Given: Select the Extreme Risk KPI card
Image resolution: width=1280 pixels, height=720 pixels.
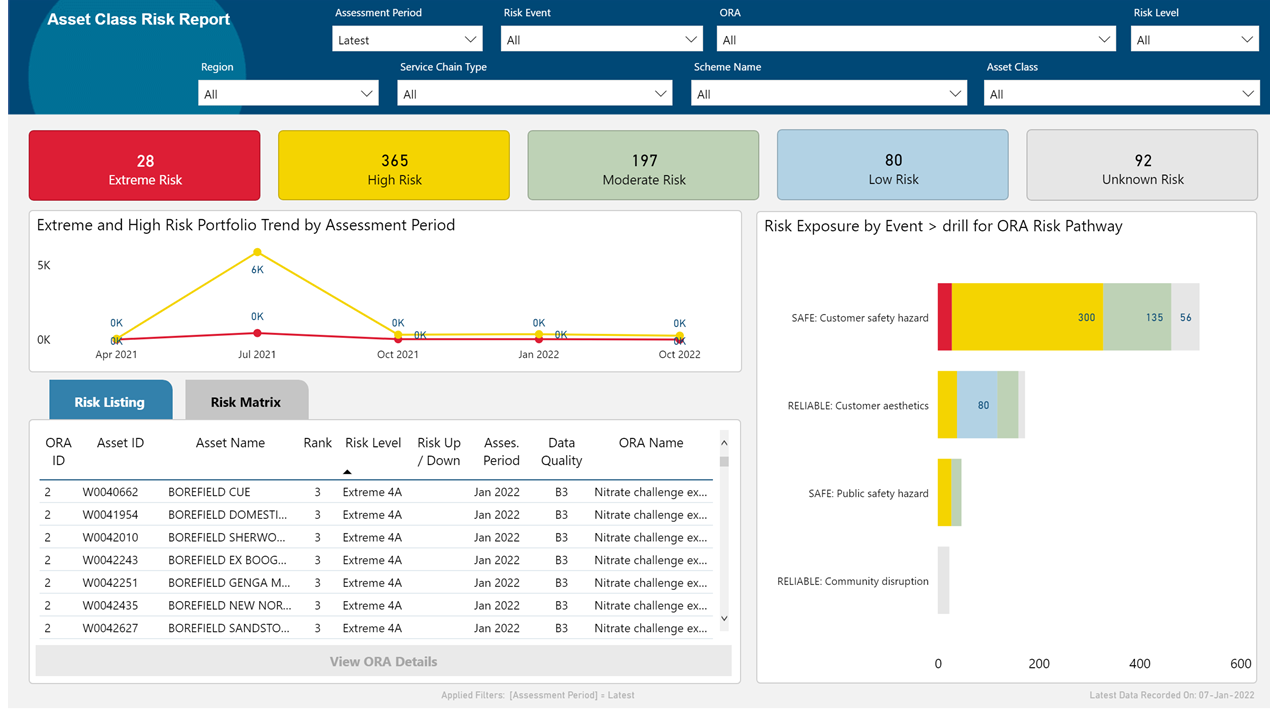Looking at the screenshot, I should pos(144,164).
